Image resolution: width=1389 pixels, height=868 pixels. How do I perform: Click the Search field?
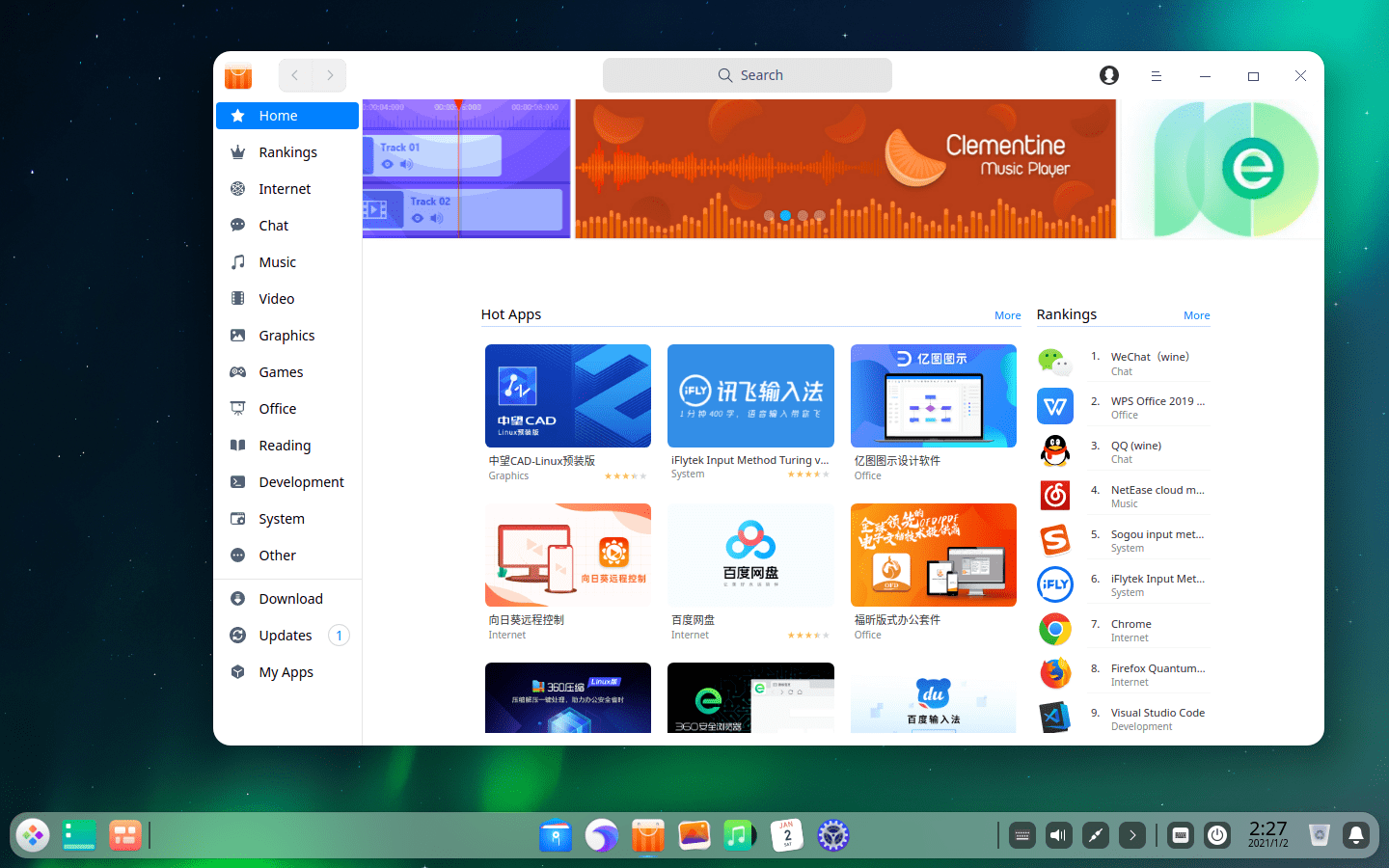(748, 75)
